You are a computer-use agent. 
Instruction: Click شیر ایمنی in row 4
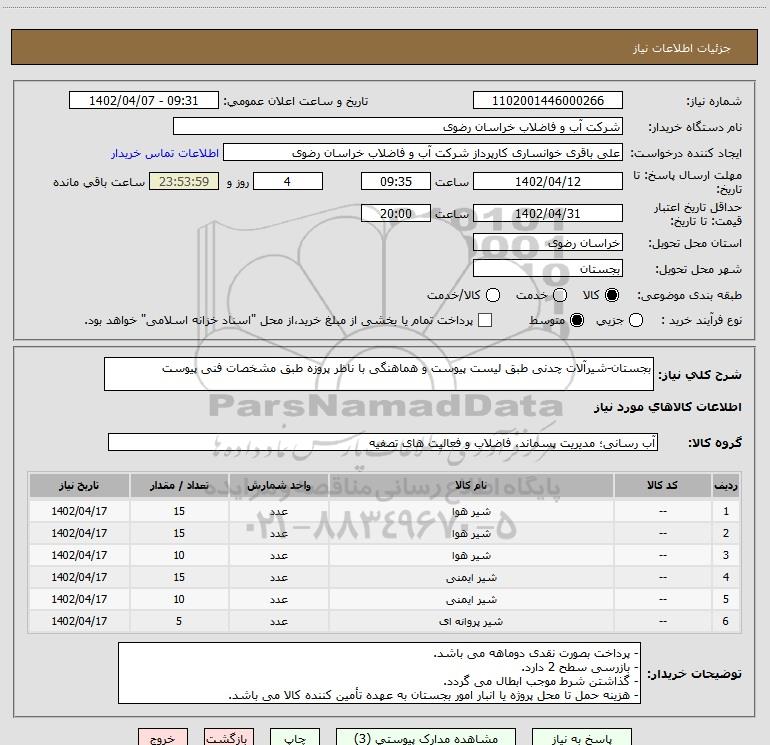pos(471,578)
